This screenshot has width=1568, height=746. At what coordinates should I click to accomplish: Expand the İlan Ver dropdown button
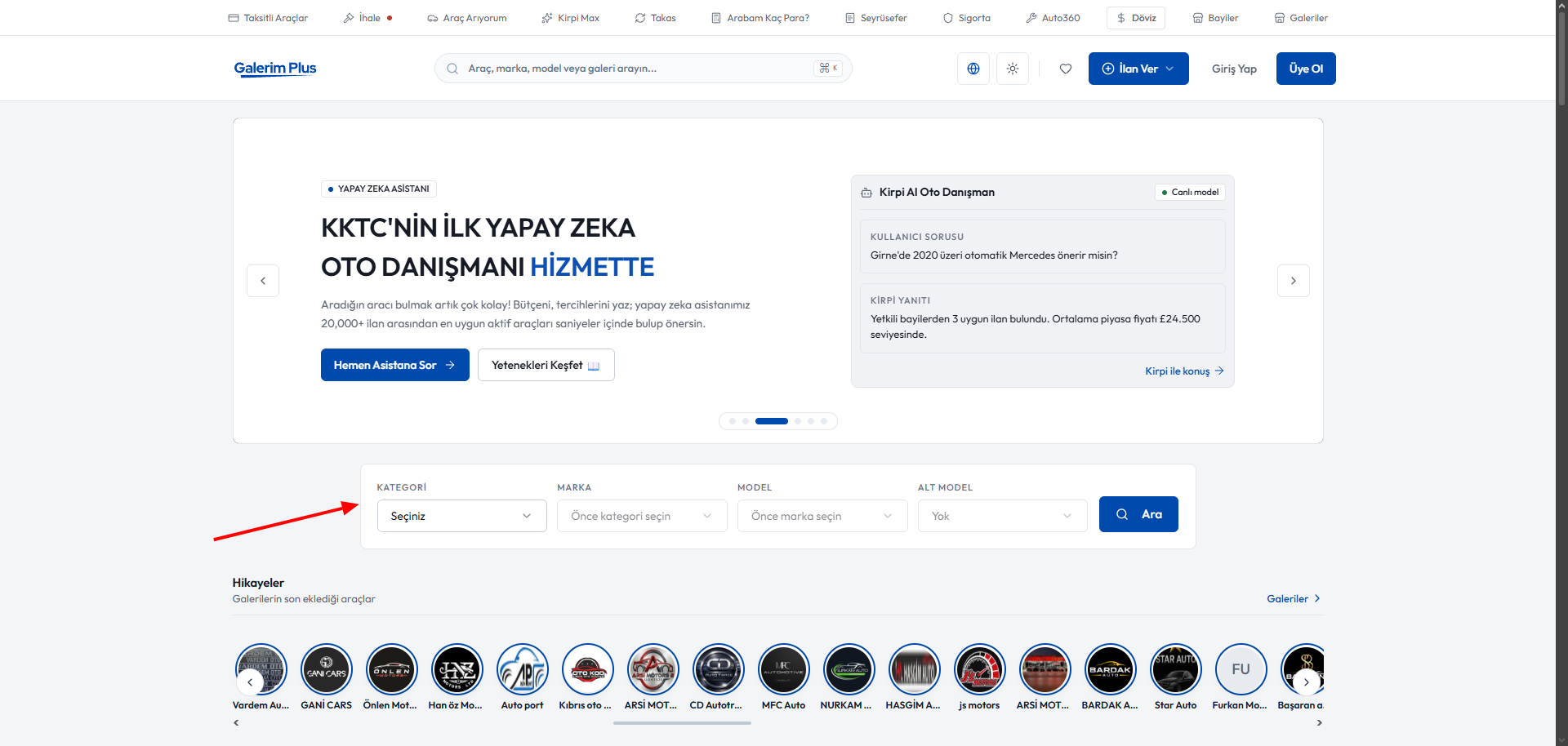click(x=1138, y=69)
